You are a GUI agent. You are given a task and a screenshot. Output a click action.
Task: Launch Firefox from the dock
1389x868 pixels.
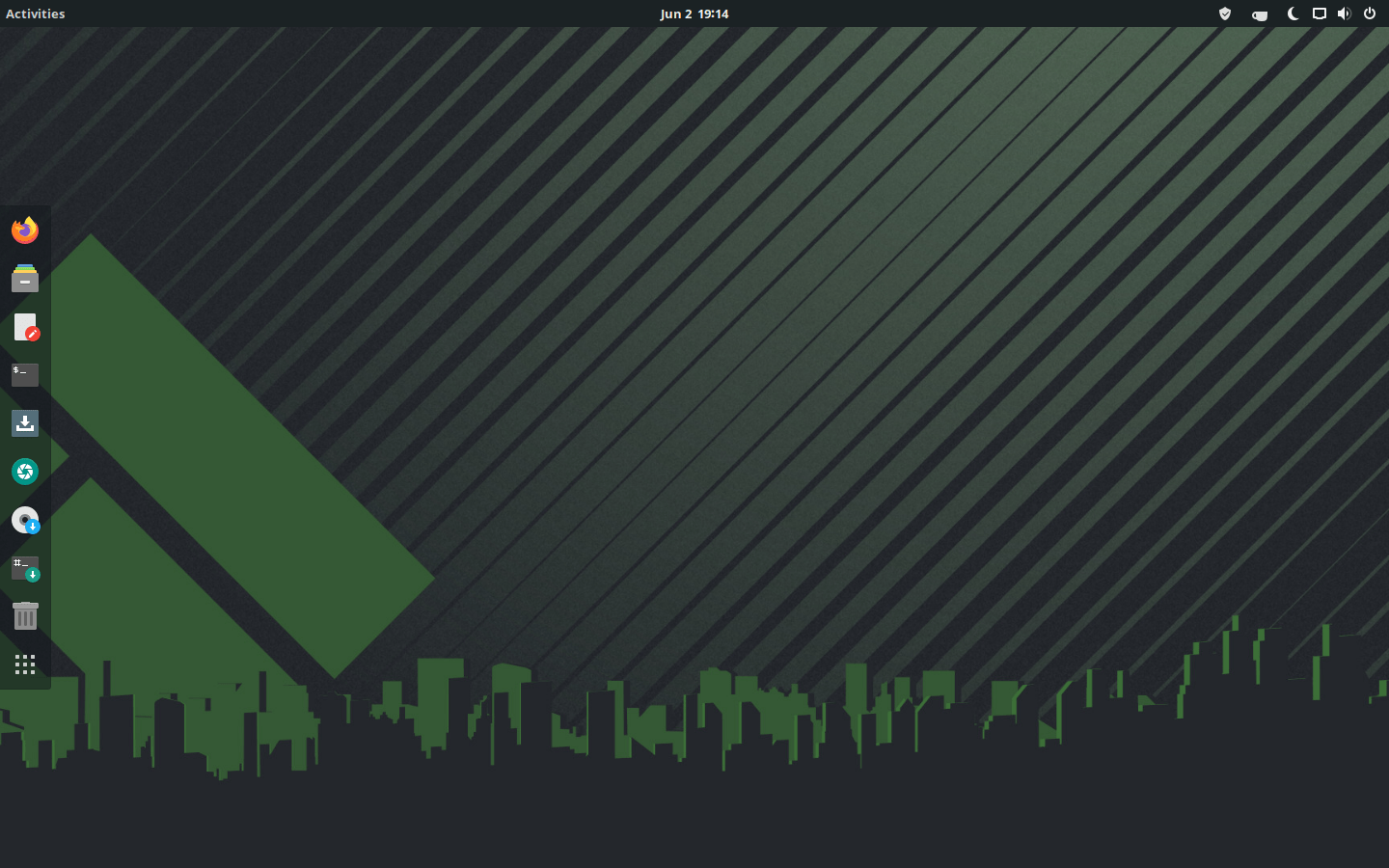click(25, 231)
